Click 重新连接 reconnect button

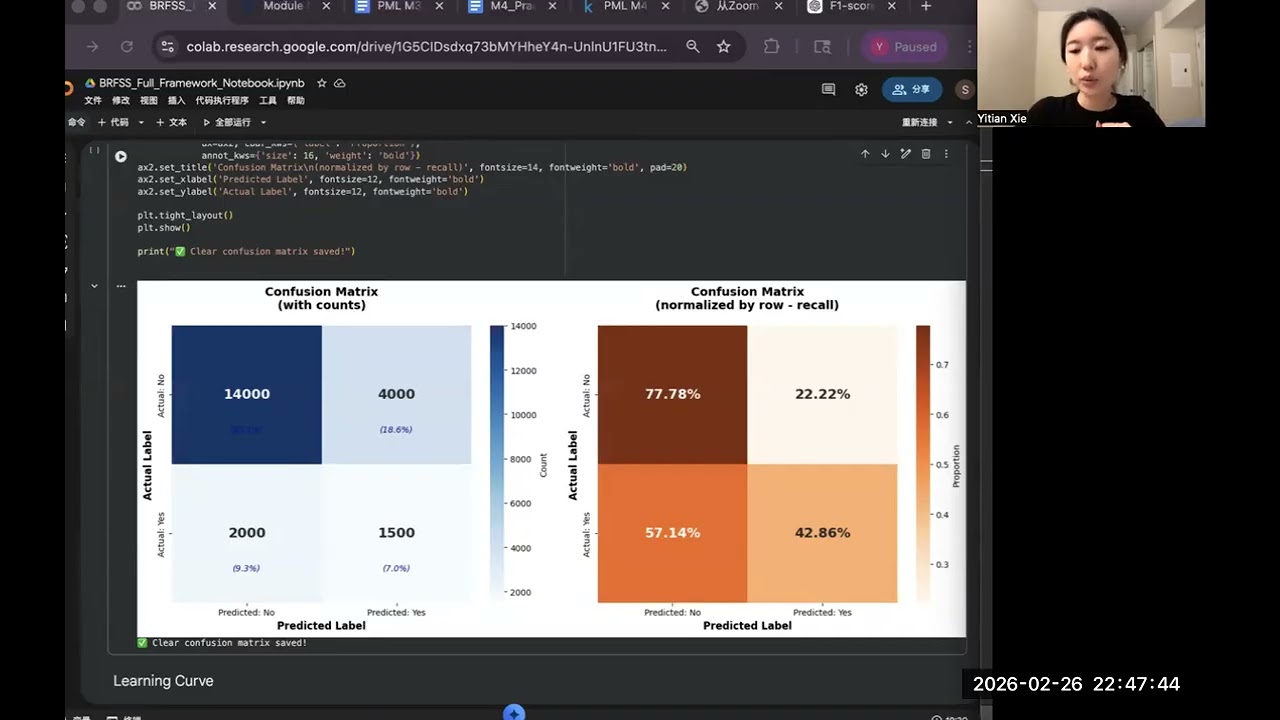pyautogui.click(x=920, y=122)
